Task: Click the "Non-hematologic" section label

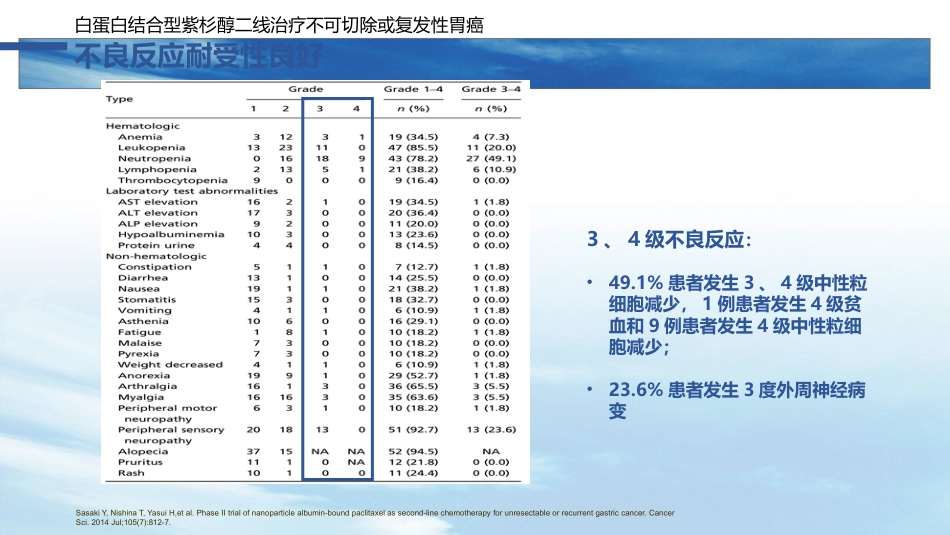Action: (156, 256)
